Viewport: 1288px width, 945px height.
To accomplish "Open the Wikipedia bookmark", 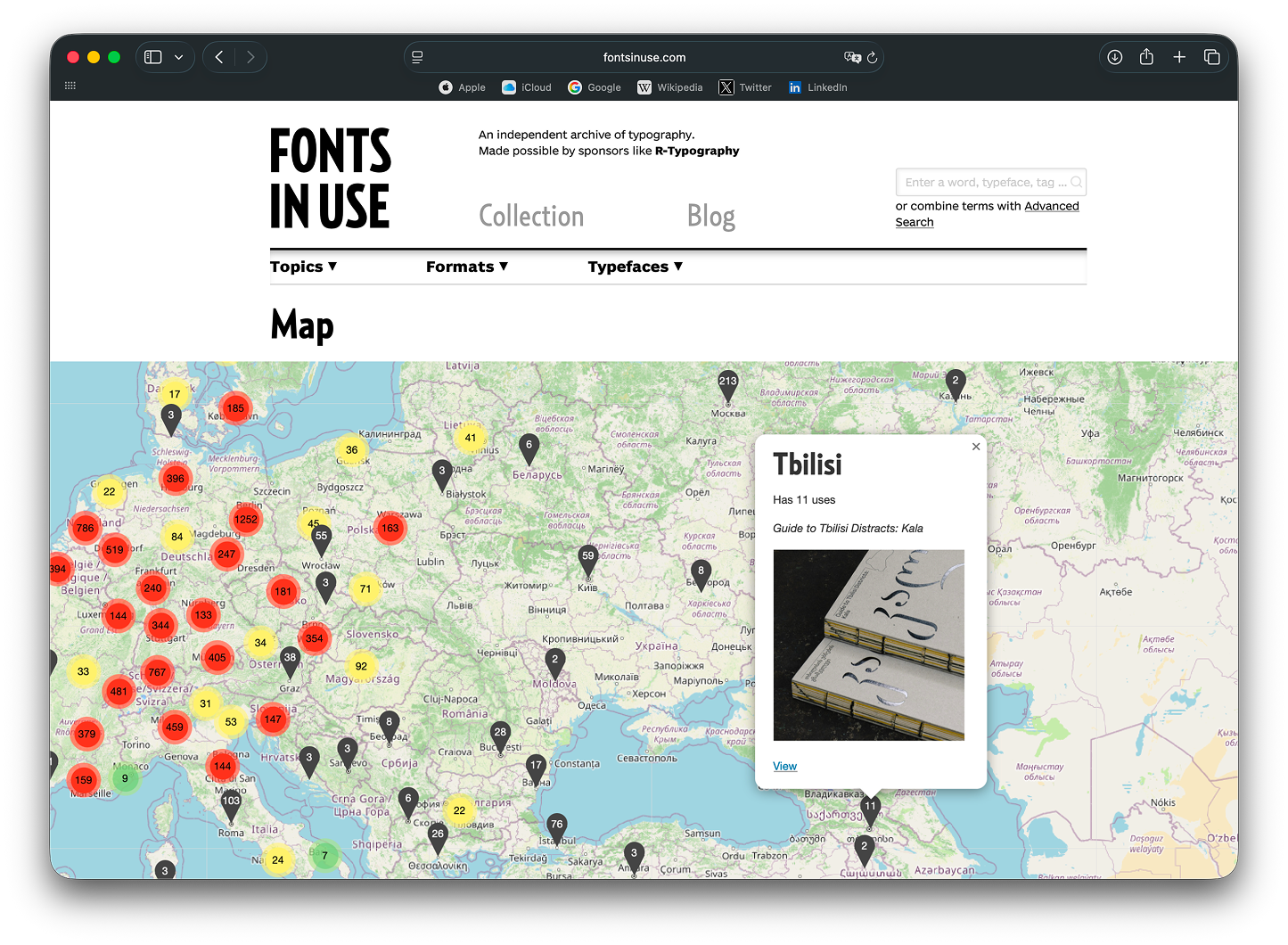I will click(x=670, y=87).
